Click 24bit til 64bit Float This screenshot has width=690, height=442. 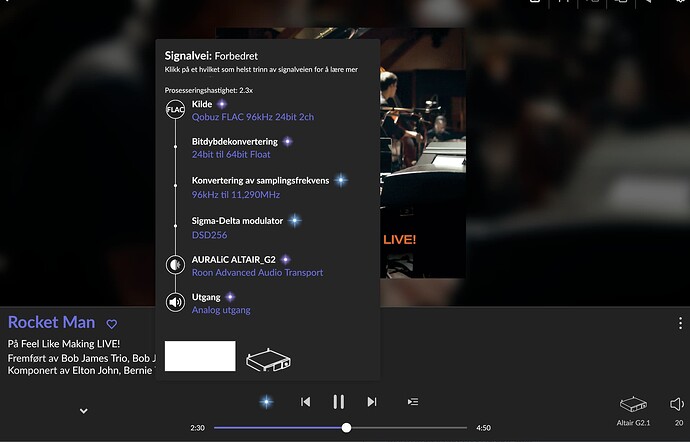[231, 155]
